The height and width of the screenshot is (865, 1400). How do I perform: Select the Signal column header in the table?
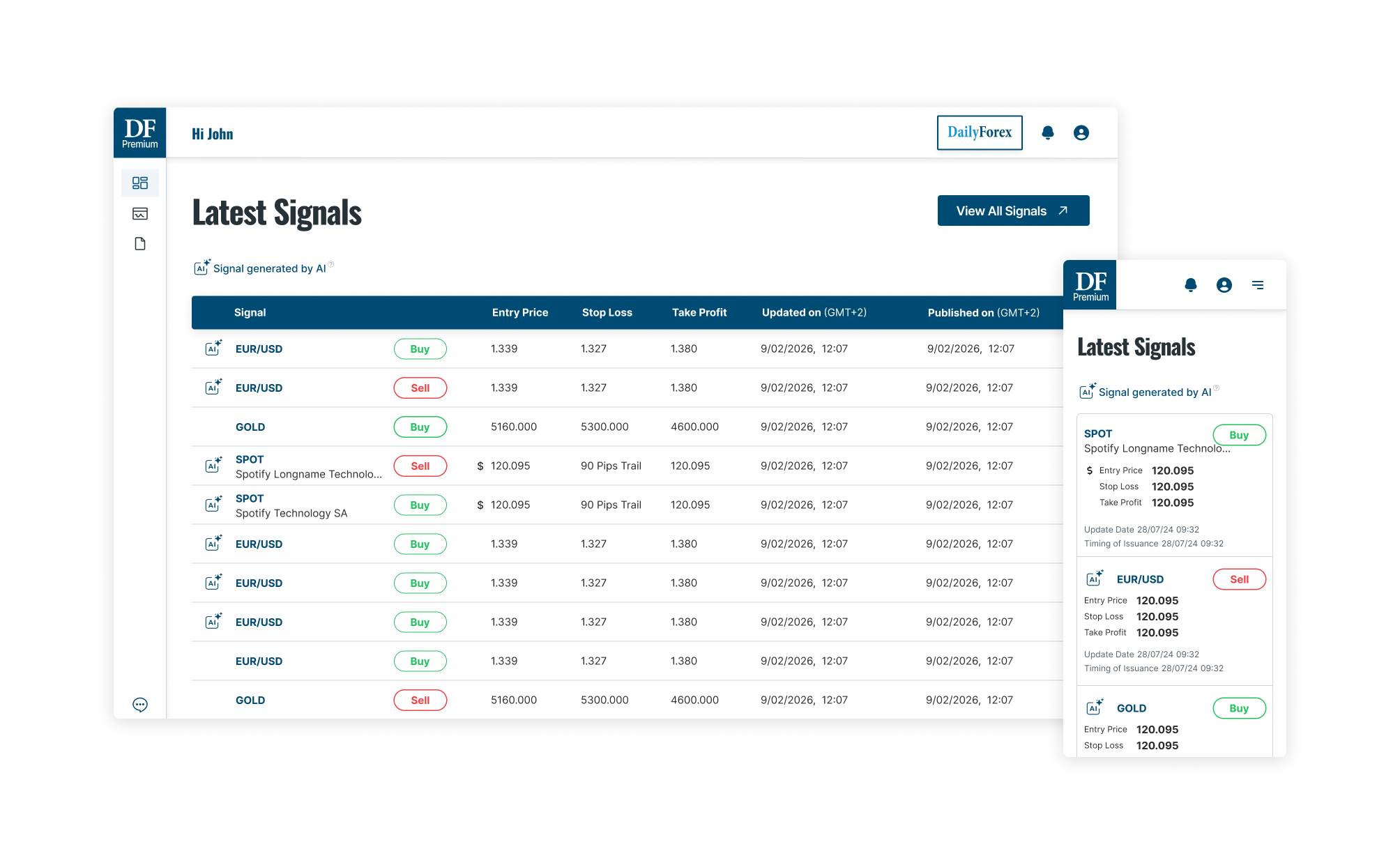[250, 312]
